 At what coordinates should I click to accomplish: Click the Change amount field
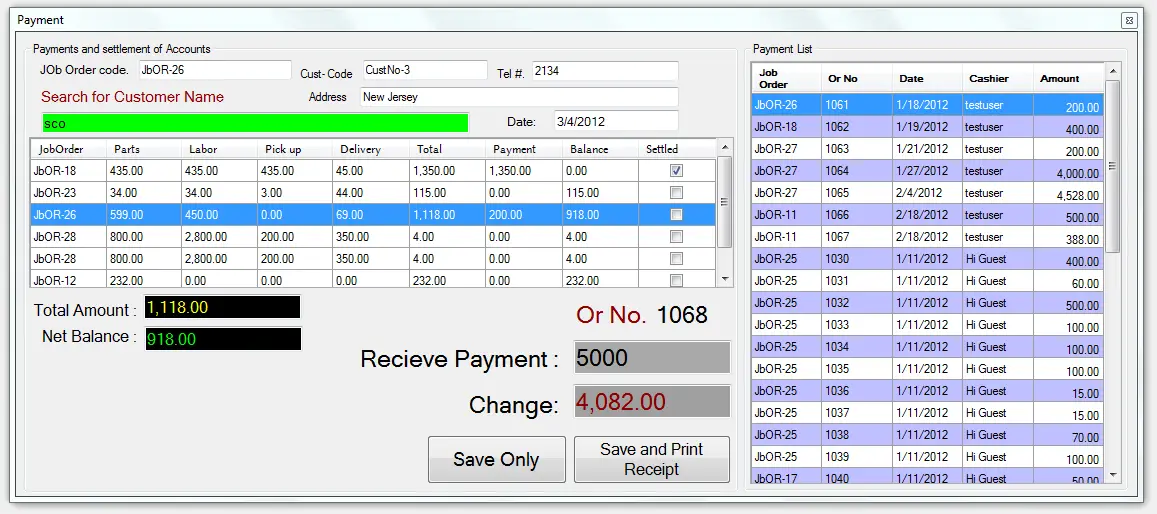coord(652,402)
